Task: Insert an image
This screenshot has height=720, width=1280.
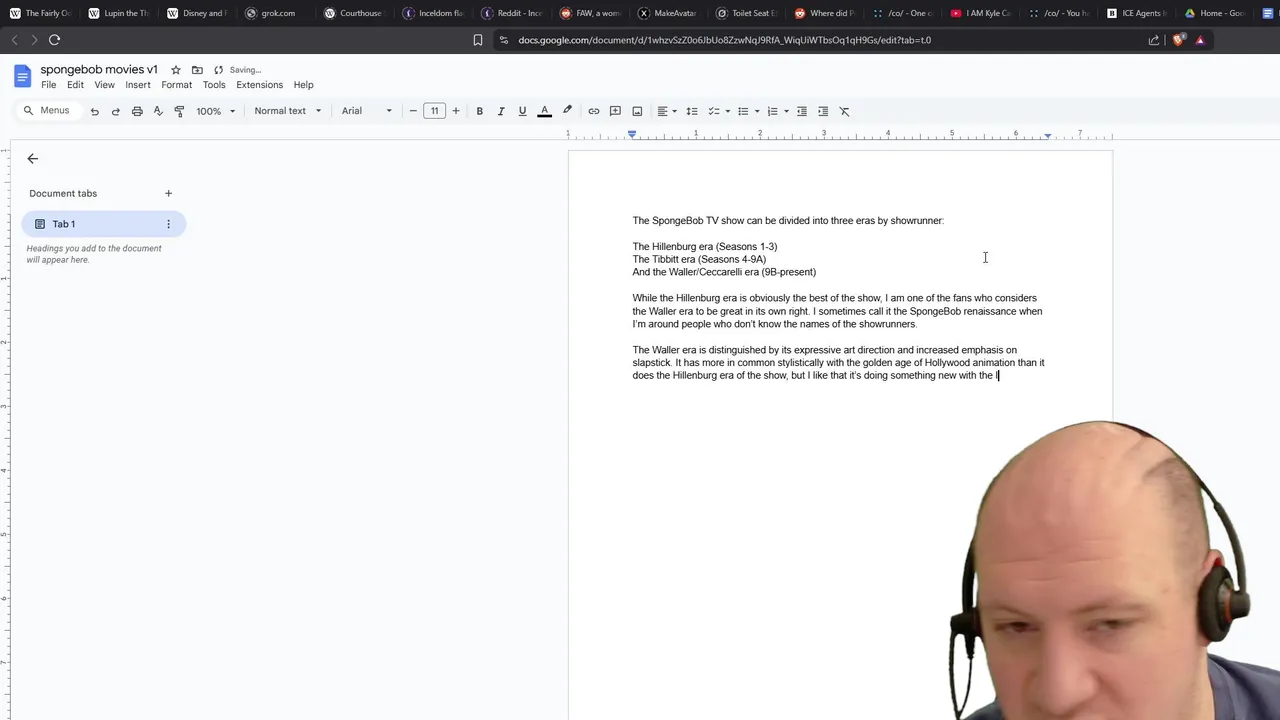Action: click(x=637, y=111)
